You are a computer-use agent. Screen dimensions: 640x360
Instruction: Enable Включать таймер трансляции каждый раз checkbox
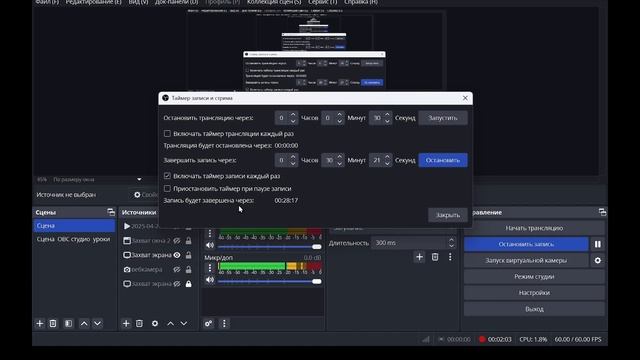click(x=167, y=133)
